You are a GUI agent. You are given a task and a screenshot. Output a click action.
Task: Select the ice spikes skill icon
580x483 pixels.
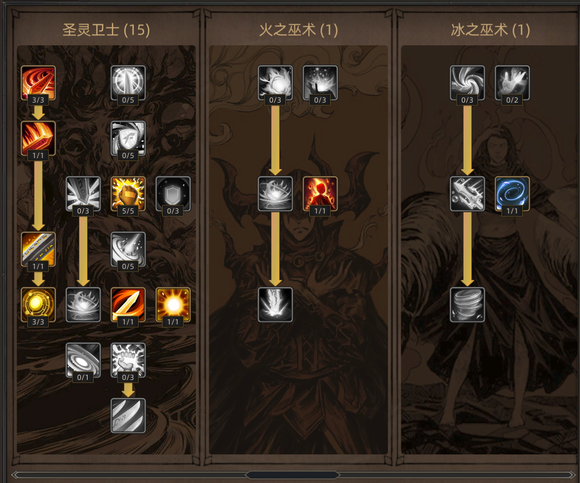pos(467,194)
